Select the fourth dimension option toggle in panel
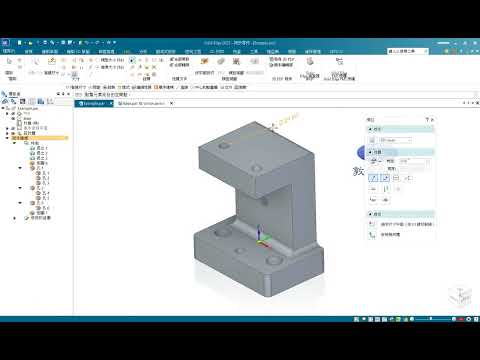 click(408, 178)
